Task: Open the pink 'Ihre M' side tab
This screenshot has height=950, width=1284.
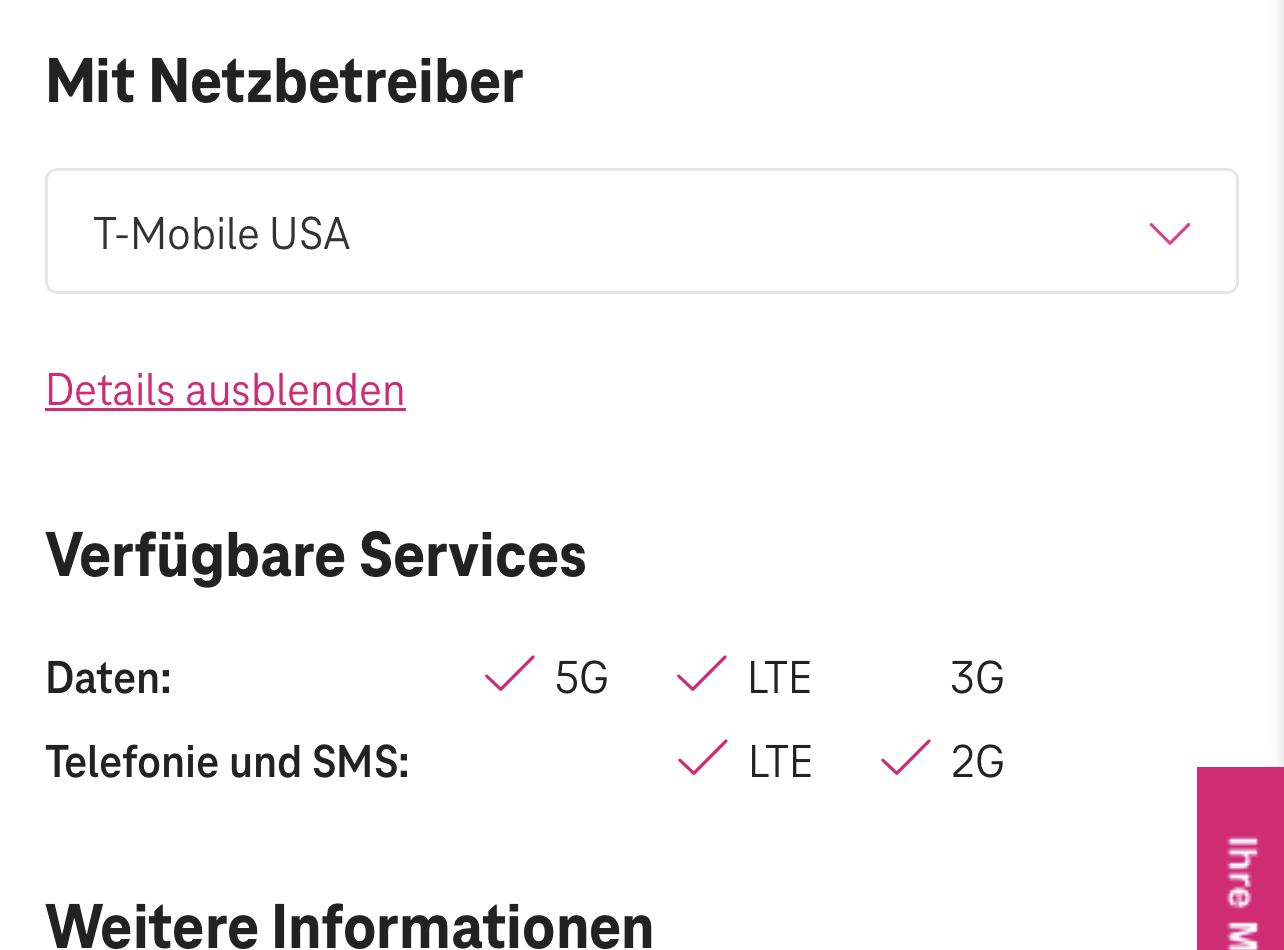Action: pyautogui.click(x=1241, y=860)
